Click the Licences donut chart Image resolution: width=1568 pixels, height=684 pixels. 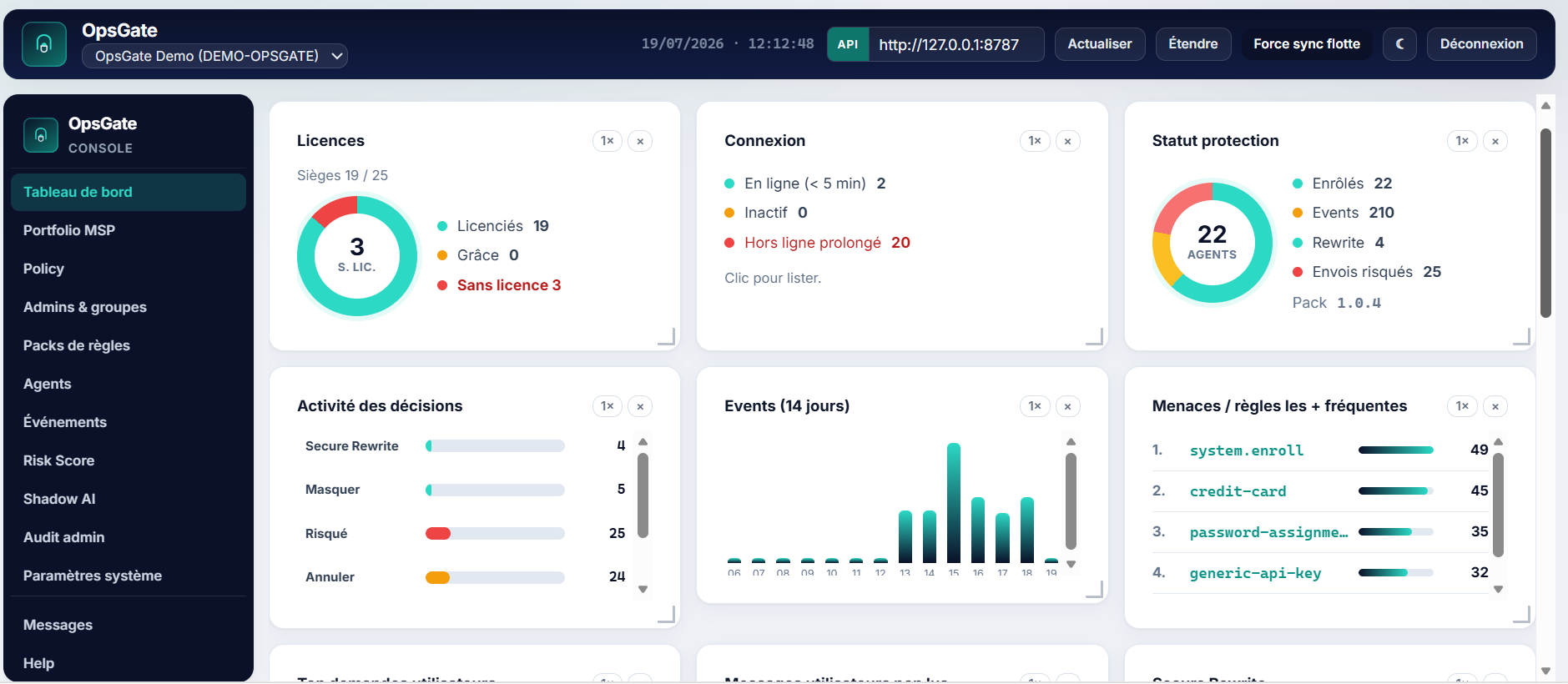point(357,256)
